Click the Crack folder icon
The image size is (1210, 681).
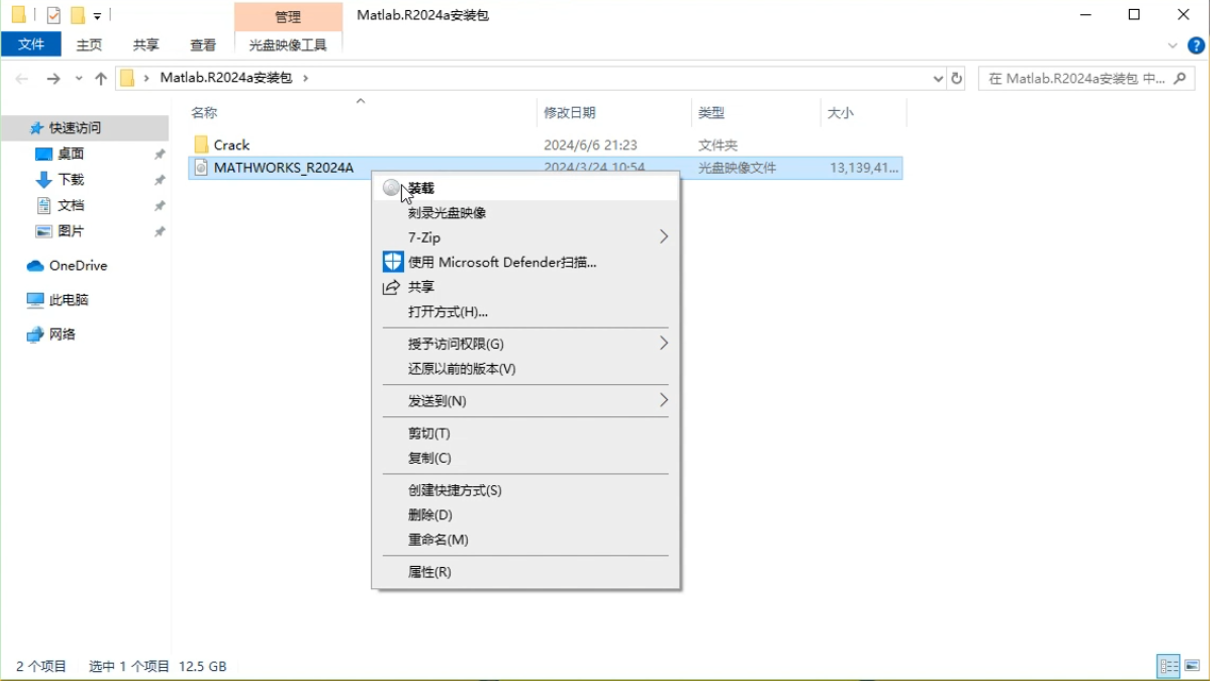[201, 145]
